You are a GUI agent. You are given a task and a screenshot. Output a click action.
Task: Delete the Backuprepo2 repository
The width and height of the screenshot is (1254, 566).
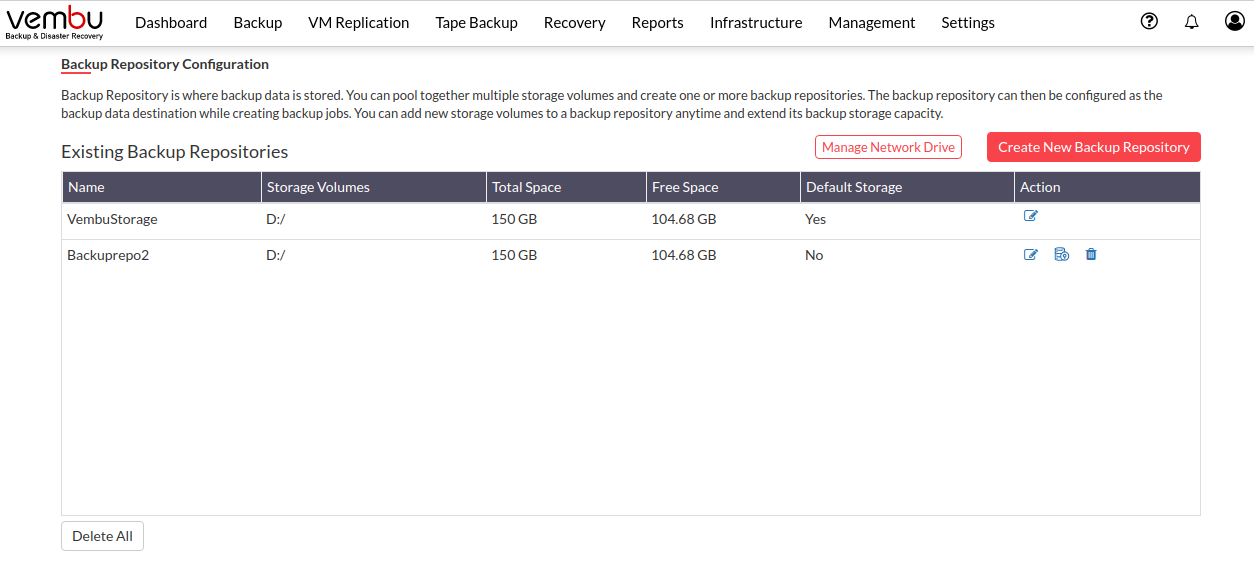[x=1091, y=254]
